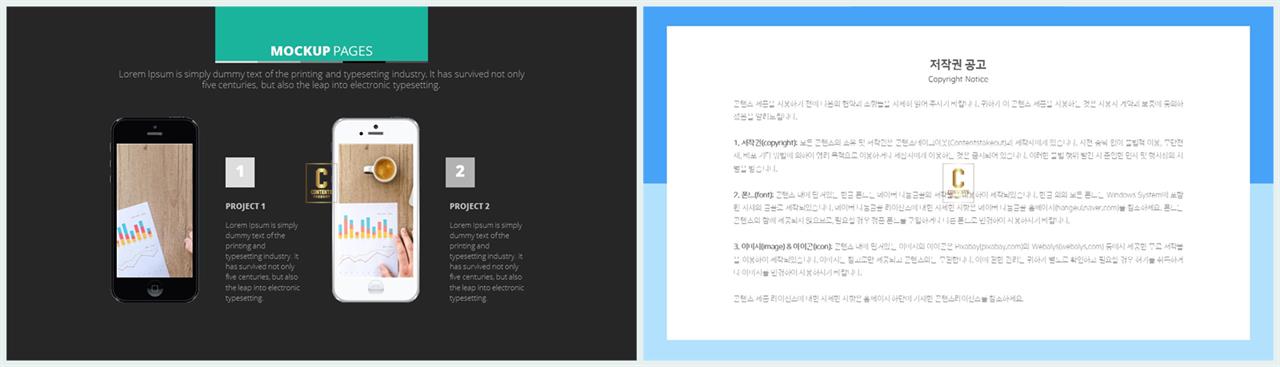Click the number 1 square box
1280x367 pixels.
[240, 172]
